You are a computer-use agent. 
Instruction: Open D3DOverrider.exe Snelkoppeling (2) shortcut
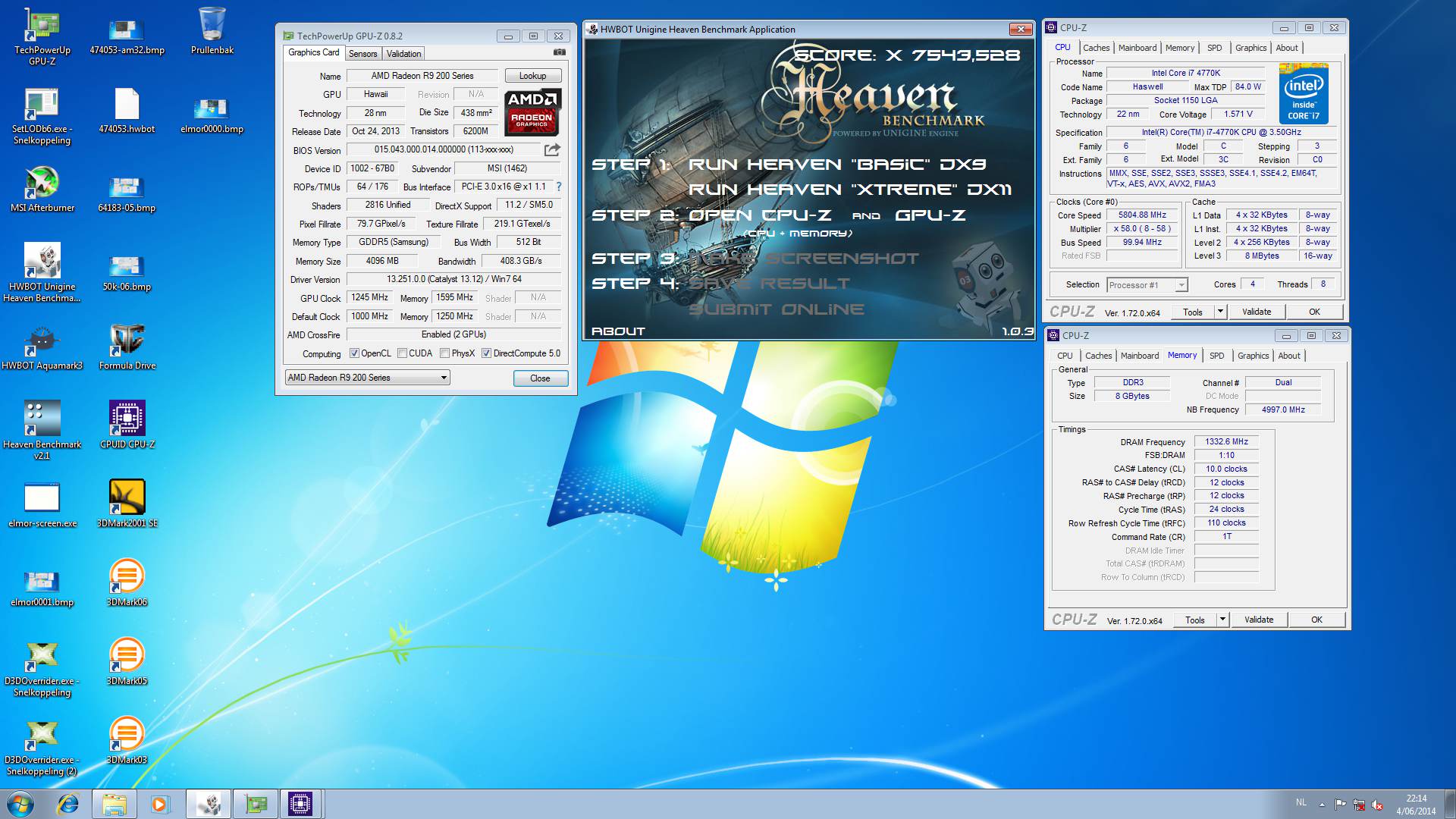pos(42,748)
